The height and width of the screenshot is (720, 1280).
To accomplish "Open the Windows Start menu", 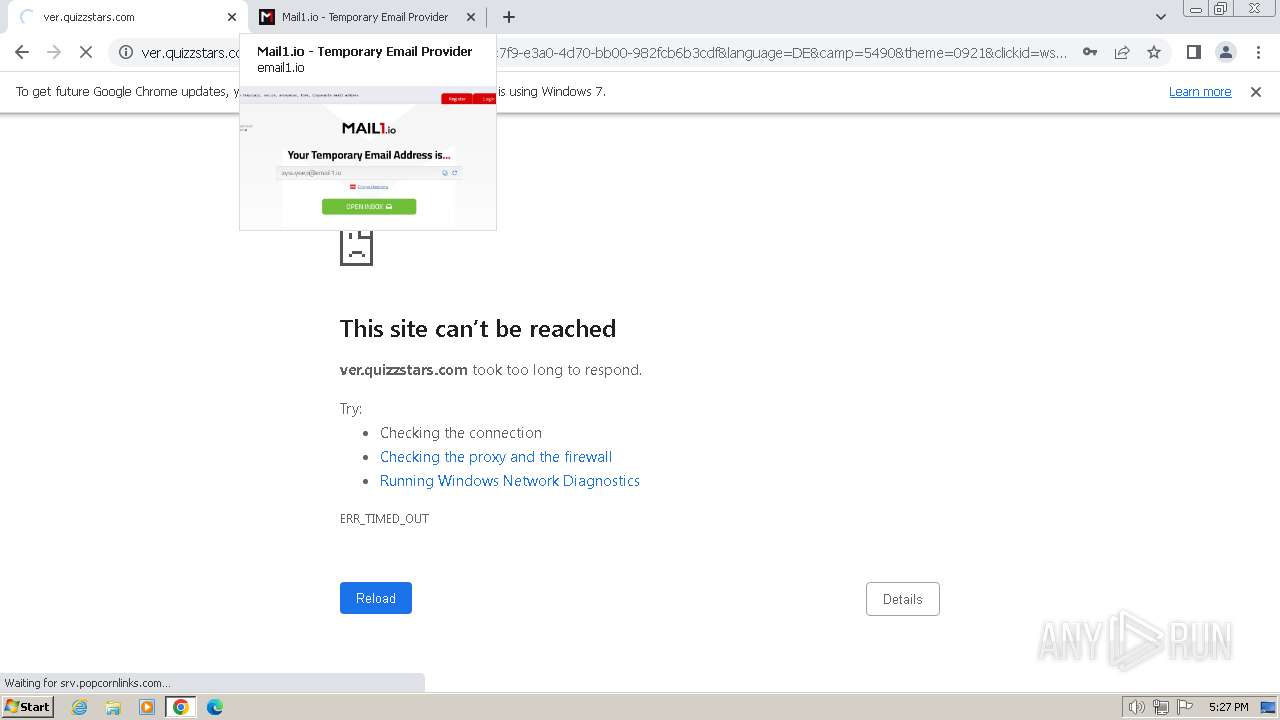I will click(27, 706).
